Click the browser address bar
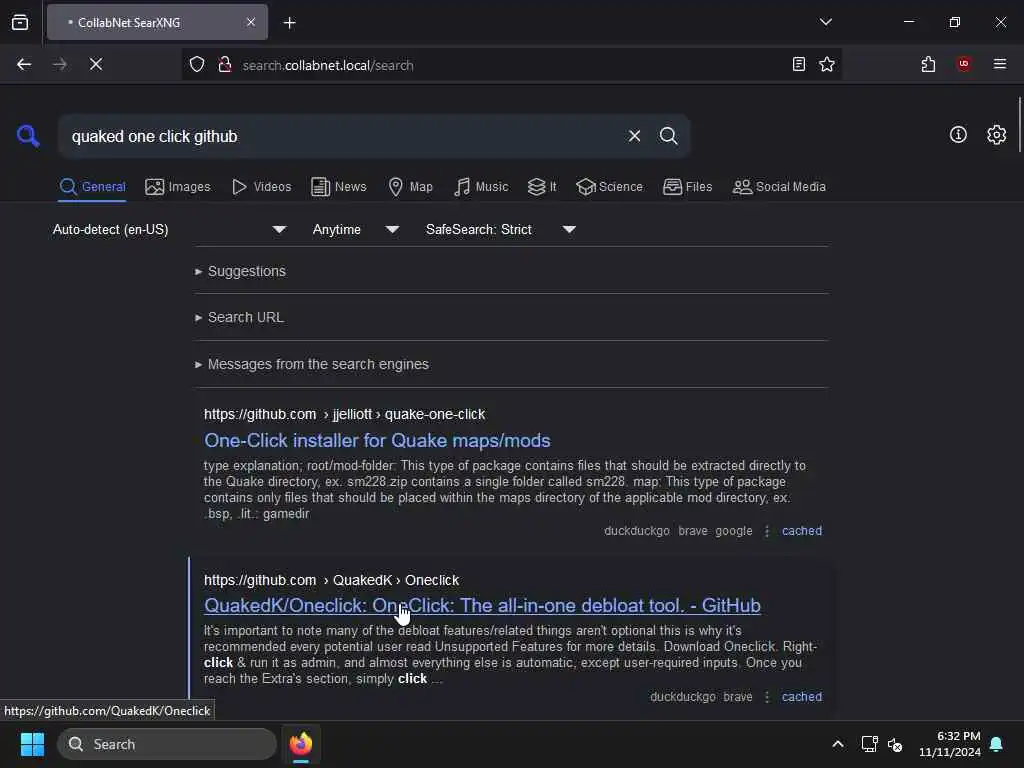The height and width of the screenshot is (768, 1024). click(511, 65)
